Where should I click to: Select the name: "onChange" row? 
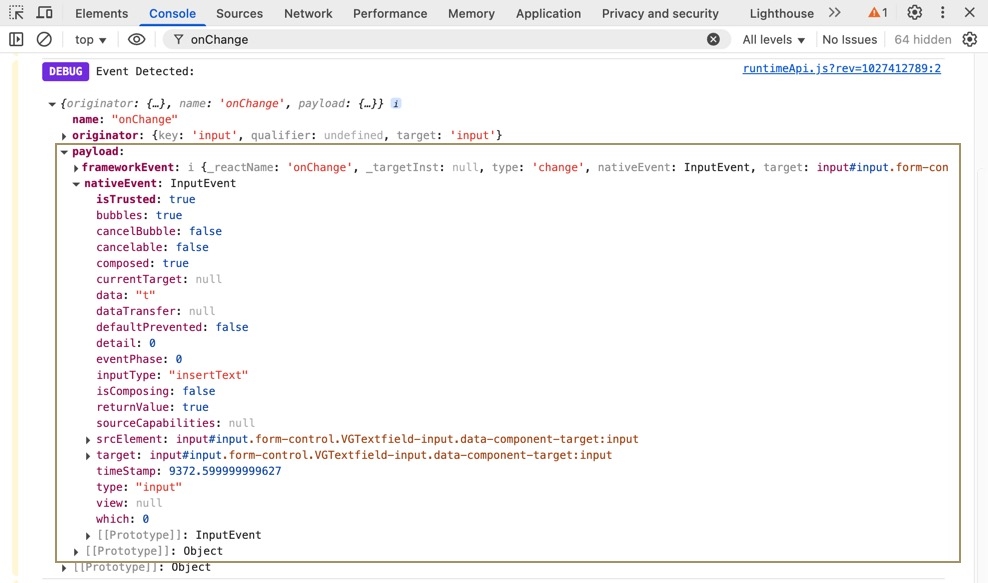coord(125,119)
